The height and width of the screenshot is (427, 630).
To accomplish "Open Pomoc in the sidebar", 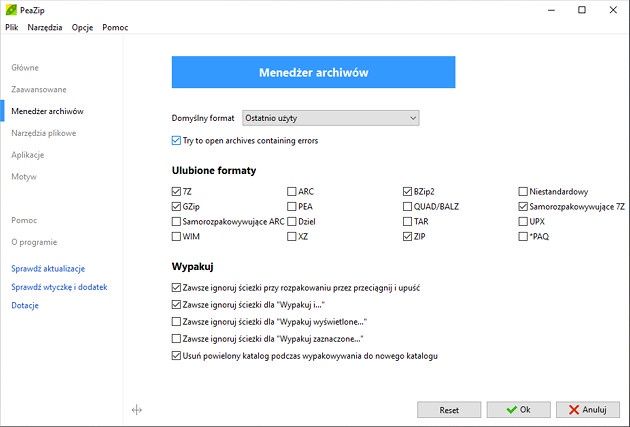I will pyautogui.click(x=24, y=220).
